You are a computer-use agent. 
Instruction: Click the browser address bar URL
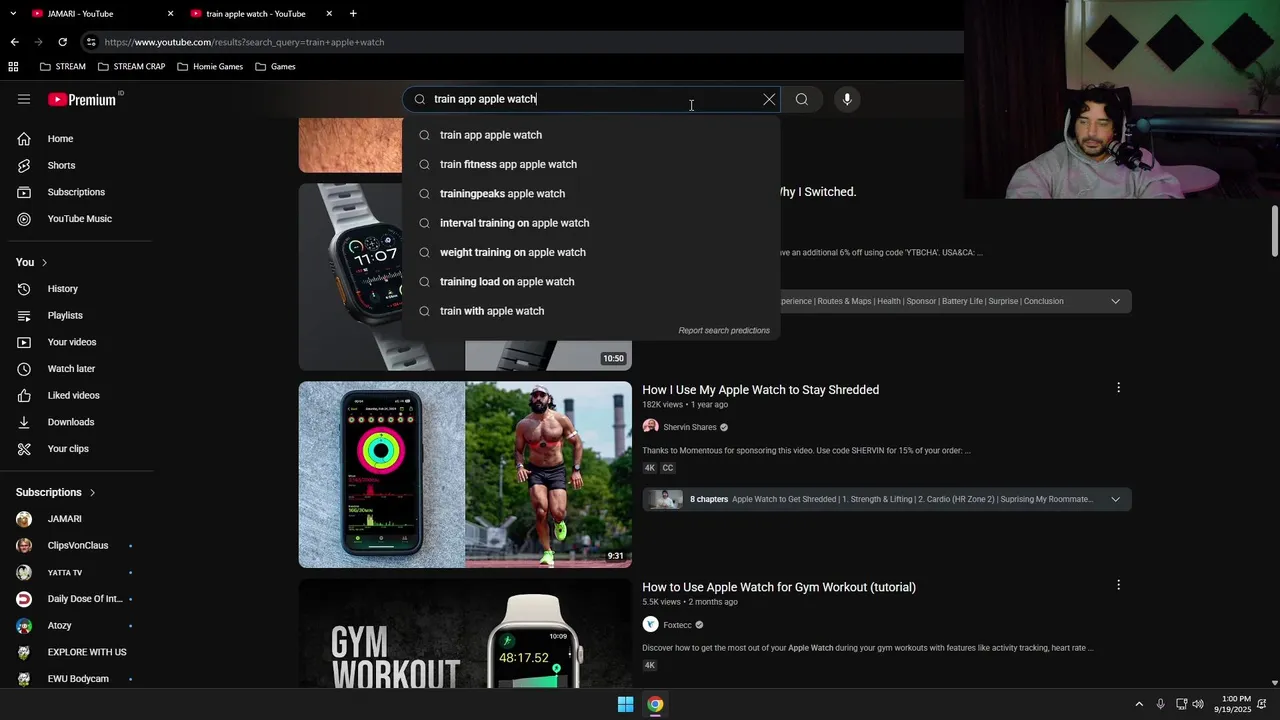244,42
